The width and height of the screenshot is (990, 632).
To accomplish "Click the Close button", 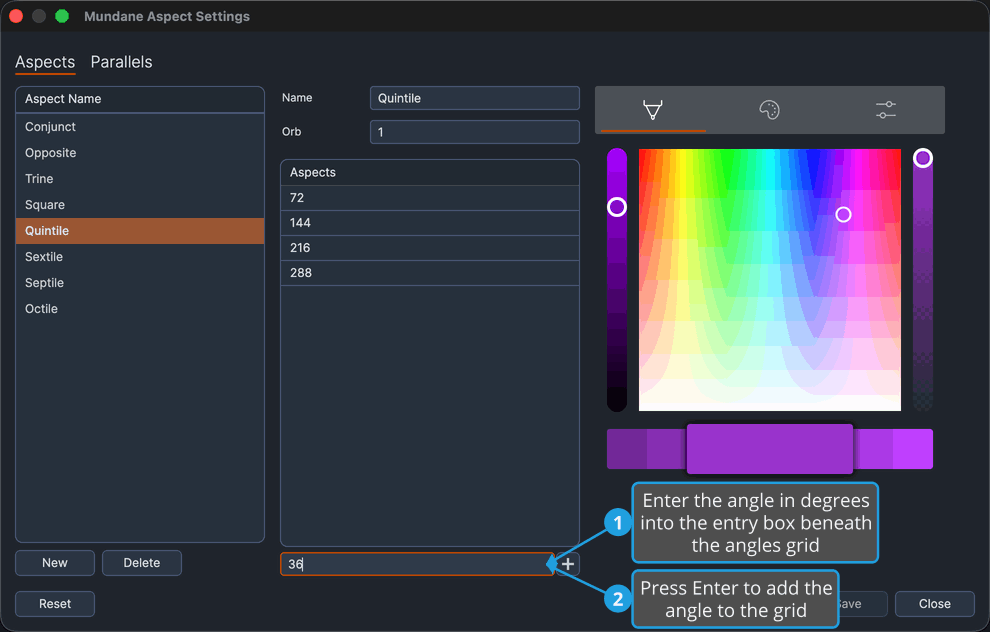I will [x=934, y=604].
